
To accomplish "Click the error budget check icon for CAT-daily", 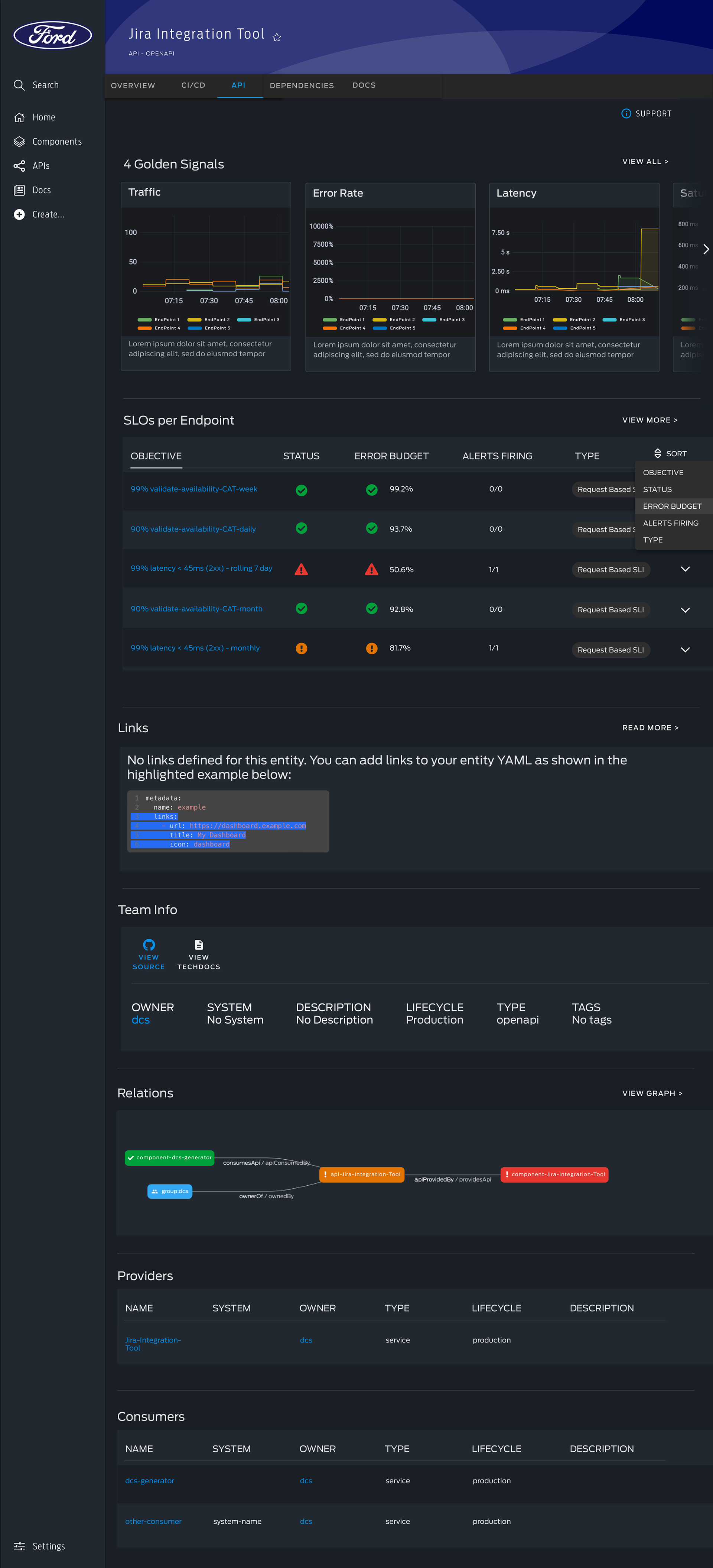I will click(372, 528).
